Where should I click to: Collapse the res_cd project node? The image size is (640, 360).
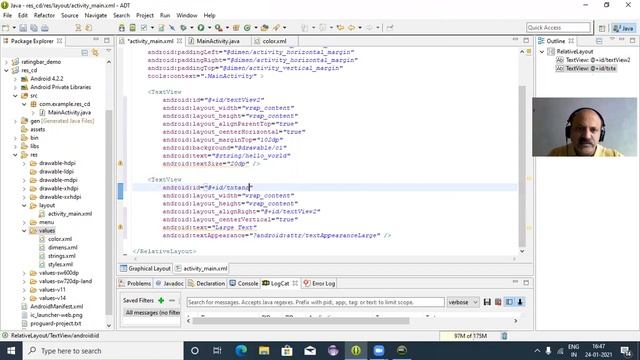(6, 70)
